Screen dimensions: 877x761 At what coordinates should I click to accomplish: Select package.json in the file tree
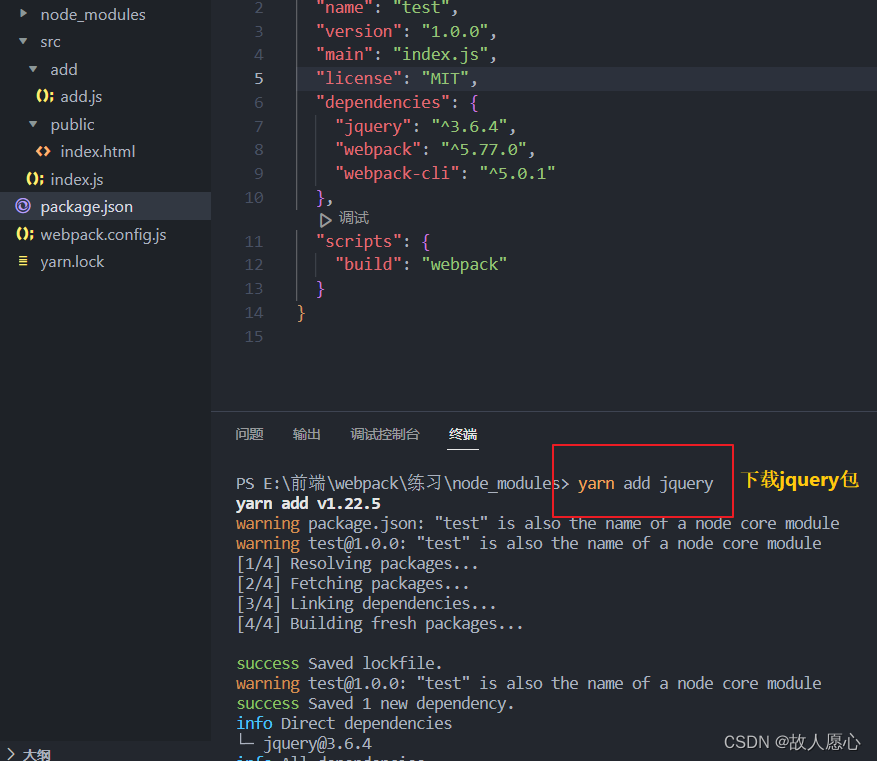[87, 207]
